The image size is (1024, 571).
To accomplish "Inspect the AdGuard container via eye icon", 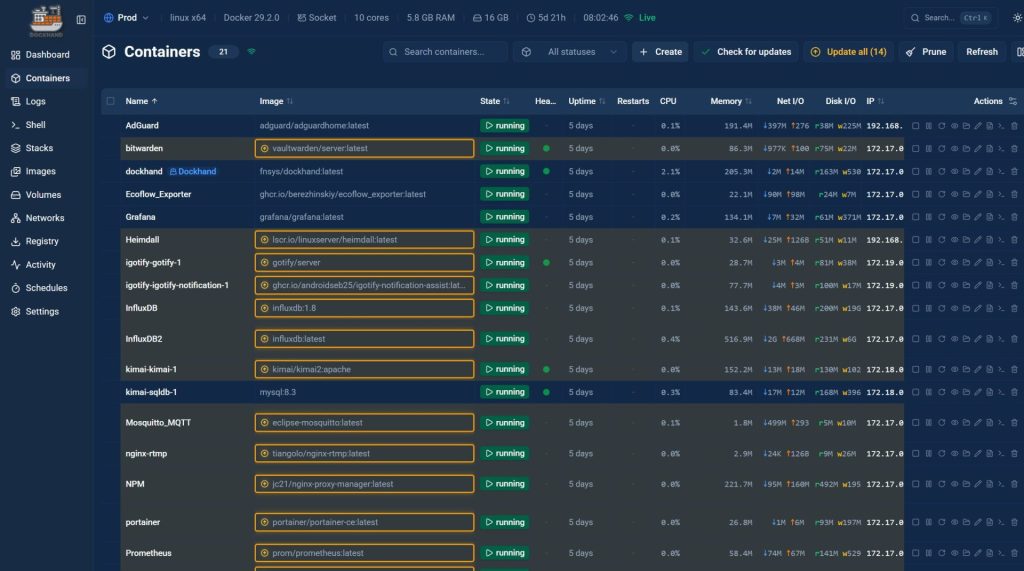I will pyautogui.click(x=954, y=125).
